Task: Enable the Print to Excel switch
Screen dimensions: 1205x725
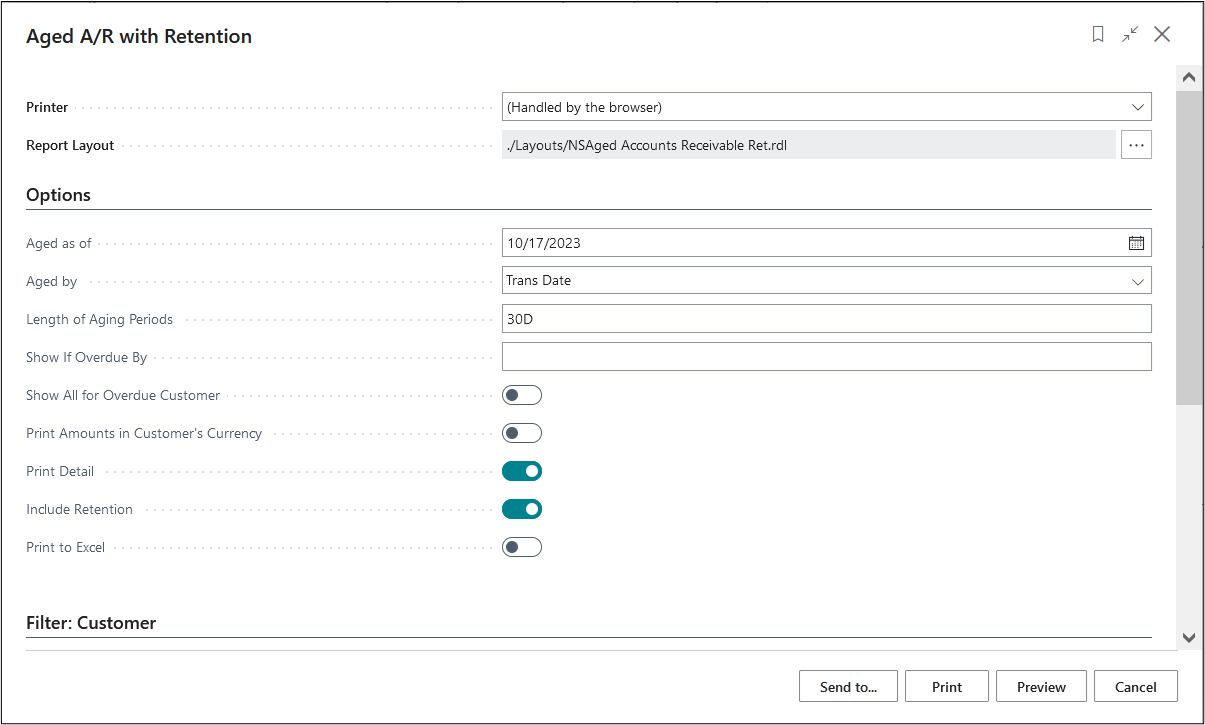Action: coord(521,547)
